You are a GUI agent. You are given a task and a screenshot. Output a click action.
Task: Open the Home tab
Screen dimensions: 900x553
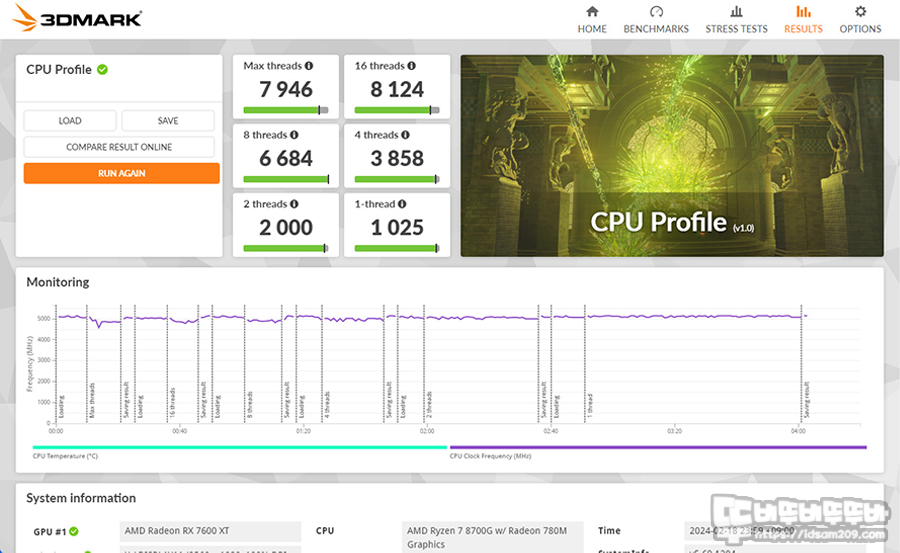592,20
